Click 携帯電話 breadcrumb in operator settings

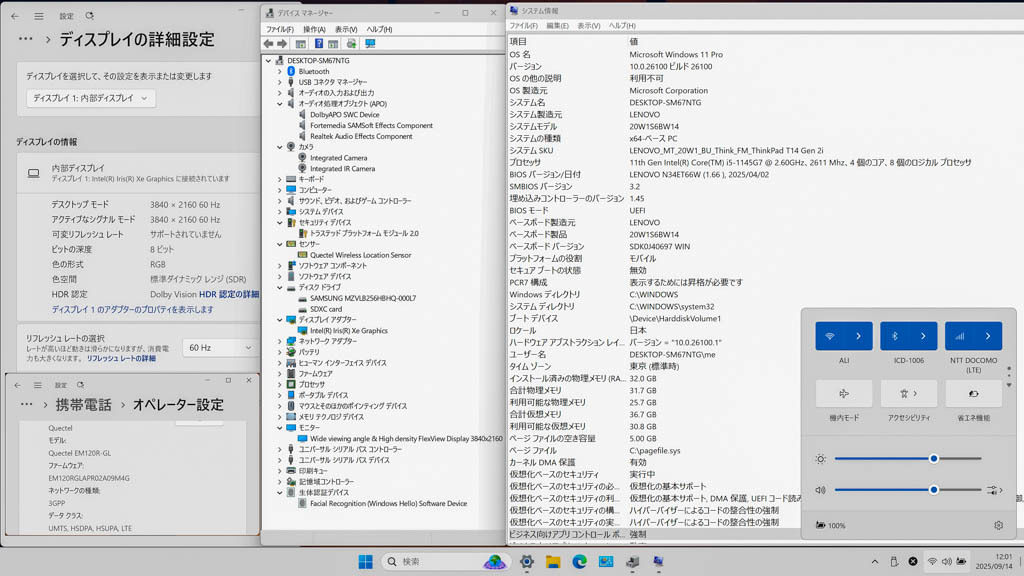84,405
